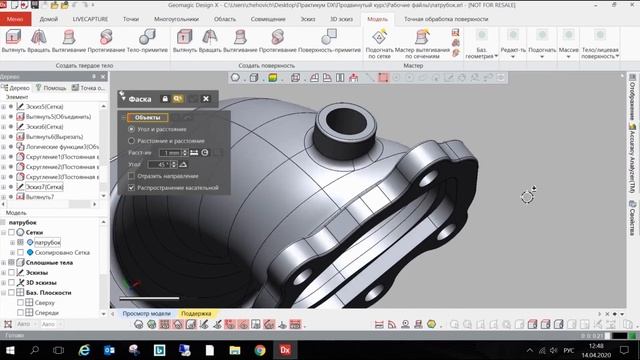640x360 pixels.
Task: Expand the Эскизы tree node
Action: tap(4, 273)
